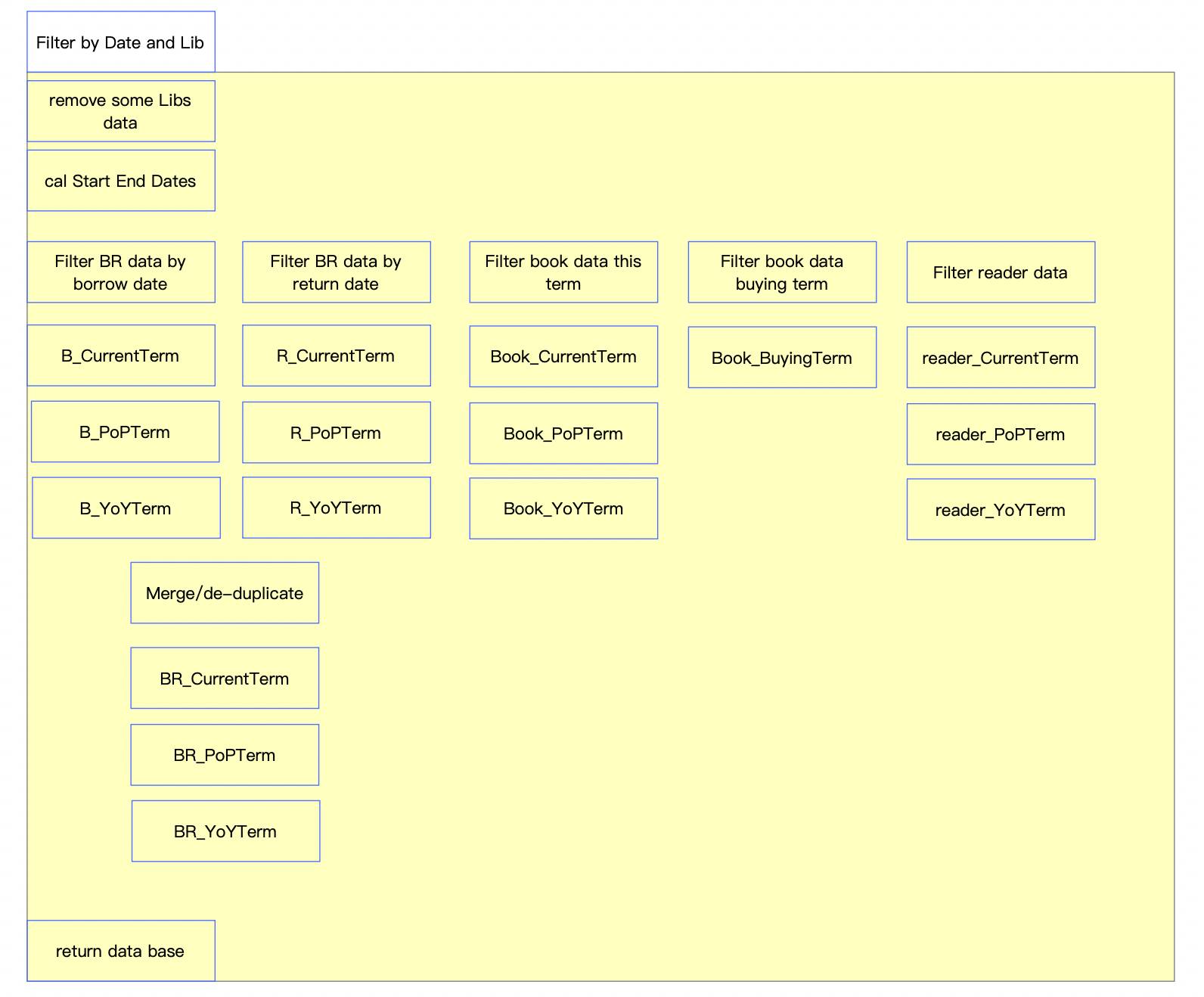Click 'Filter BR data by borrow date' box

click(x=121, y=272)
